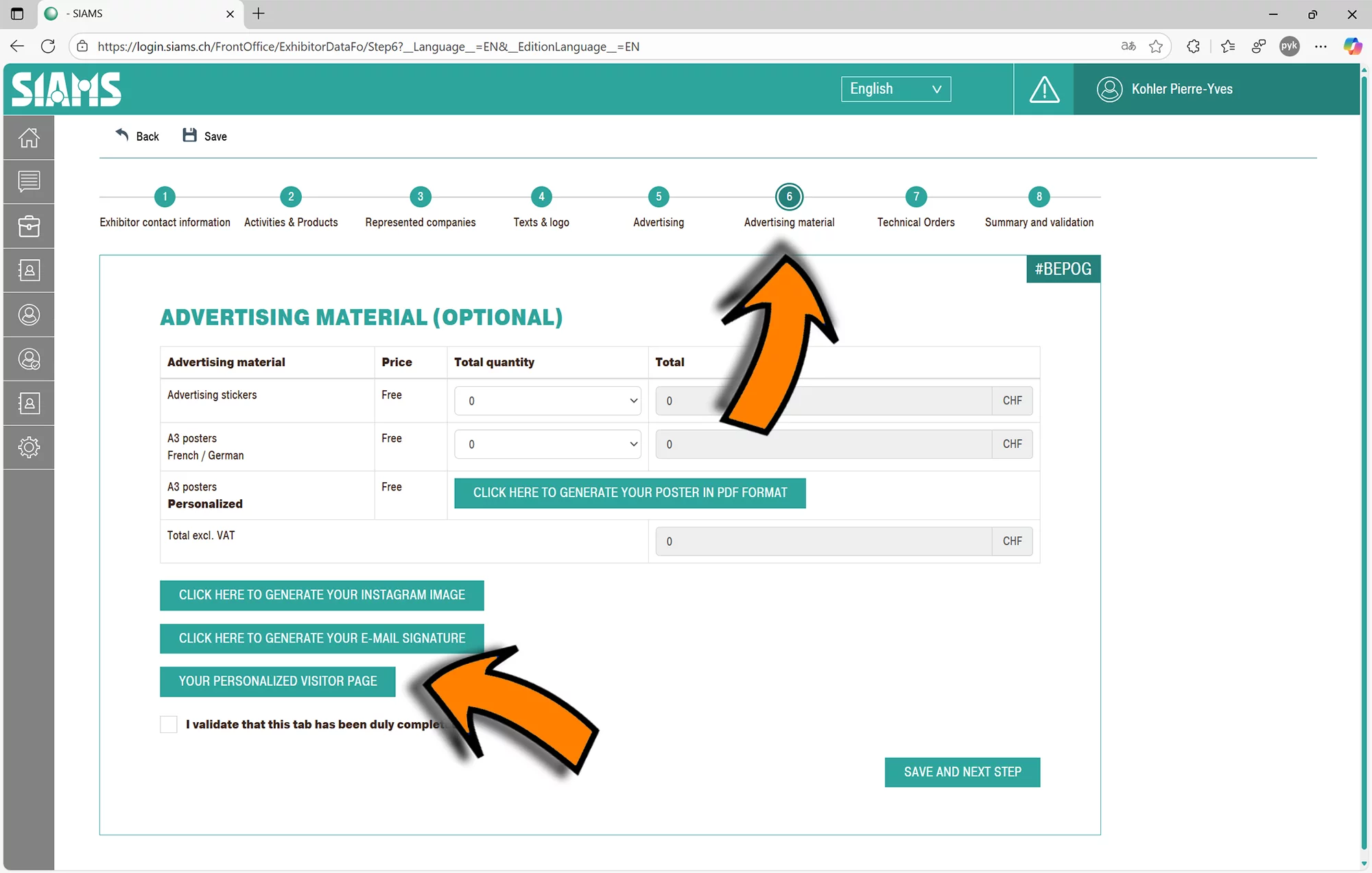Viewport: 1372px width, 873px height.
Task: Click the Back arrow icon
Action: tap(123, 135)
